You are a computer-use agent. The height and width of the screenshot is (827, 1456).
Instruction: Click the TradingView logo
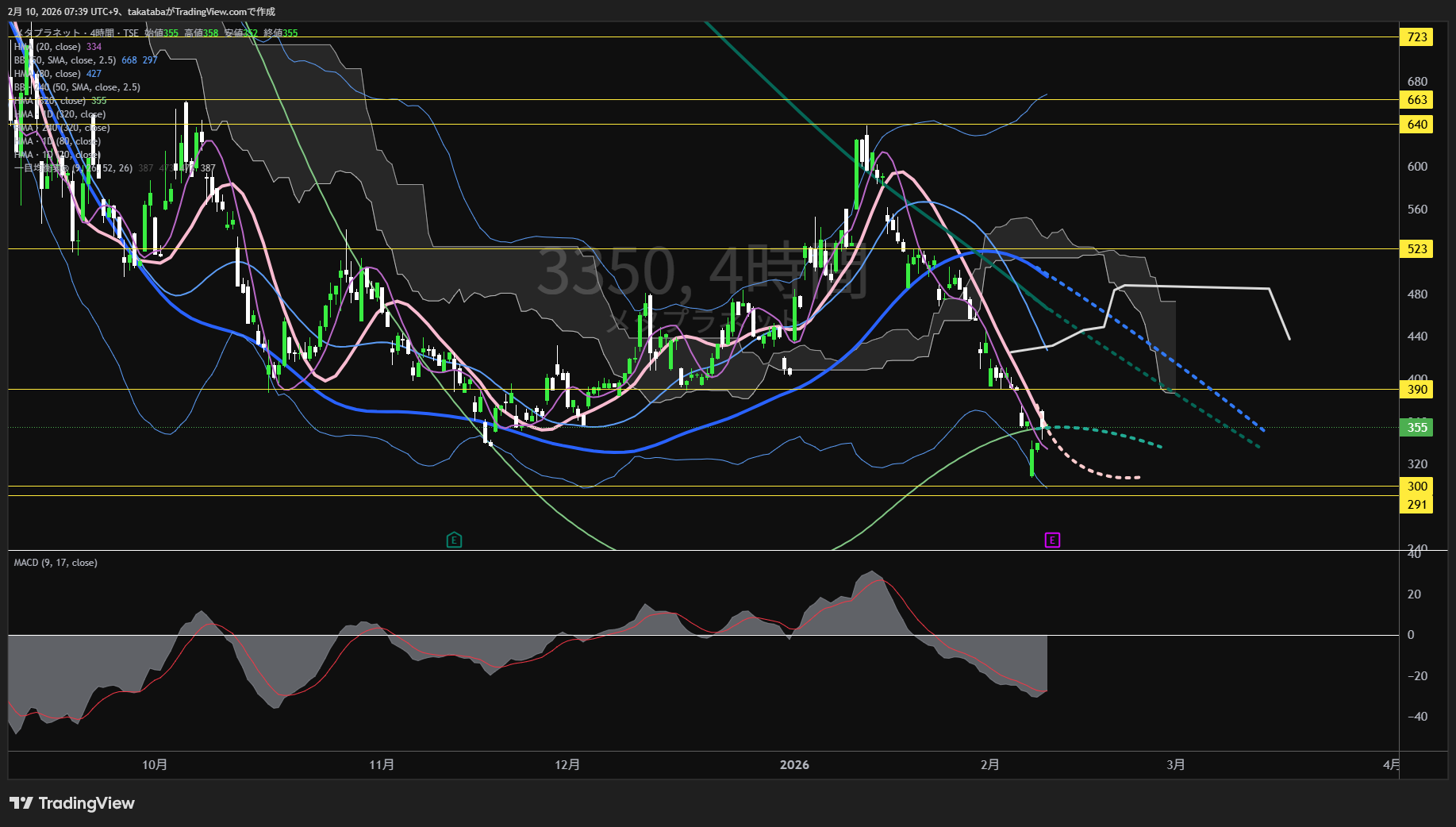[x=72, y=803]
